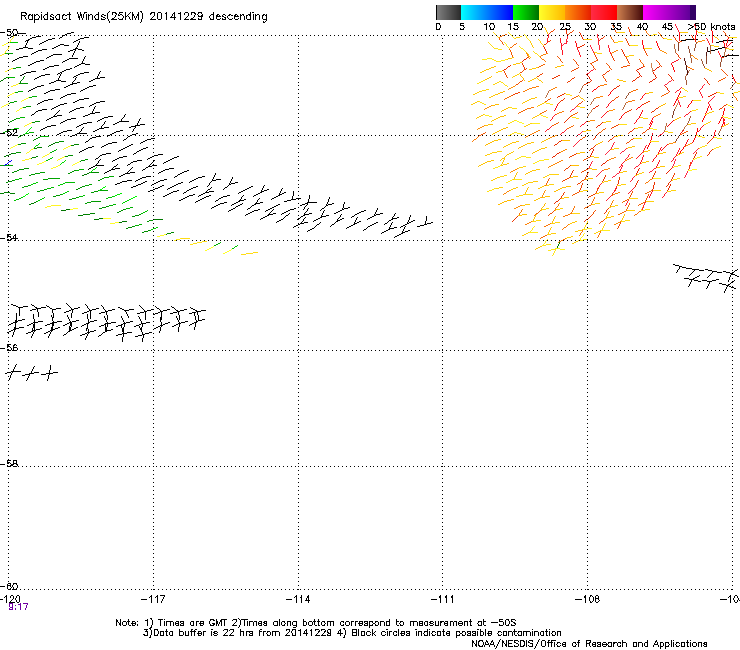This screenshot has width=740, height=650.
Task: Click the brown 35-40 knots color segment
Action: 630,12
